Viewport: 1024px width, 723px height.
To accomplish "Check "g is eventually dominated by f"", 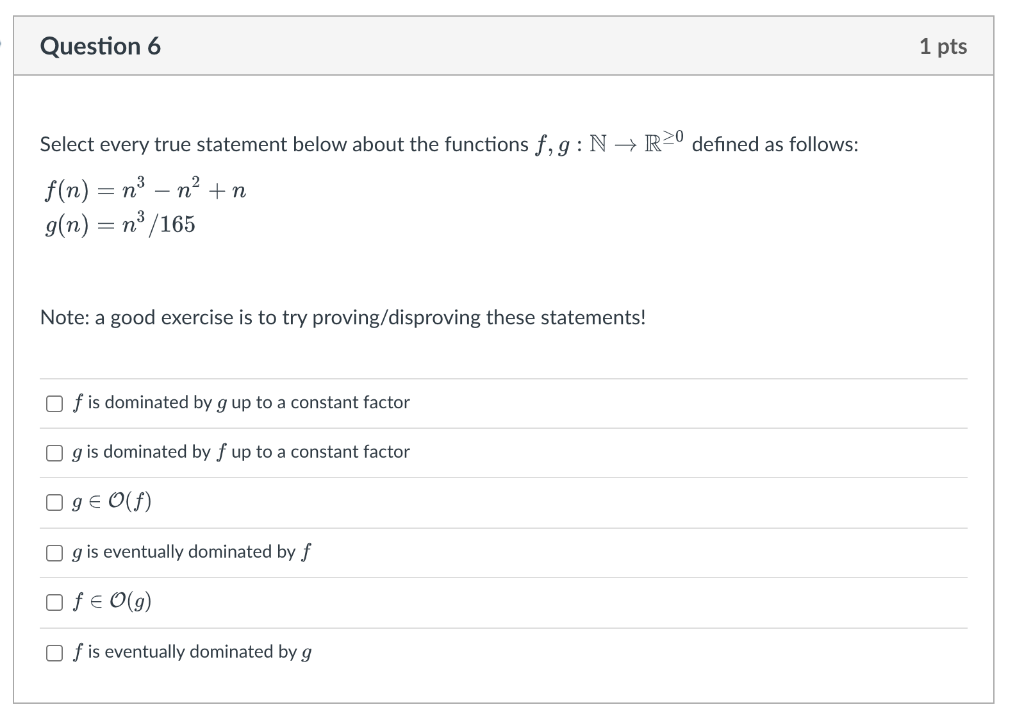I will [53, 552].
